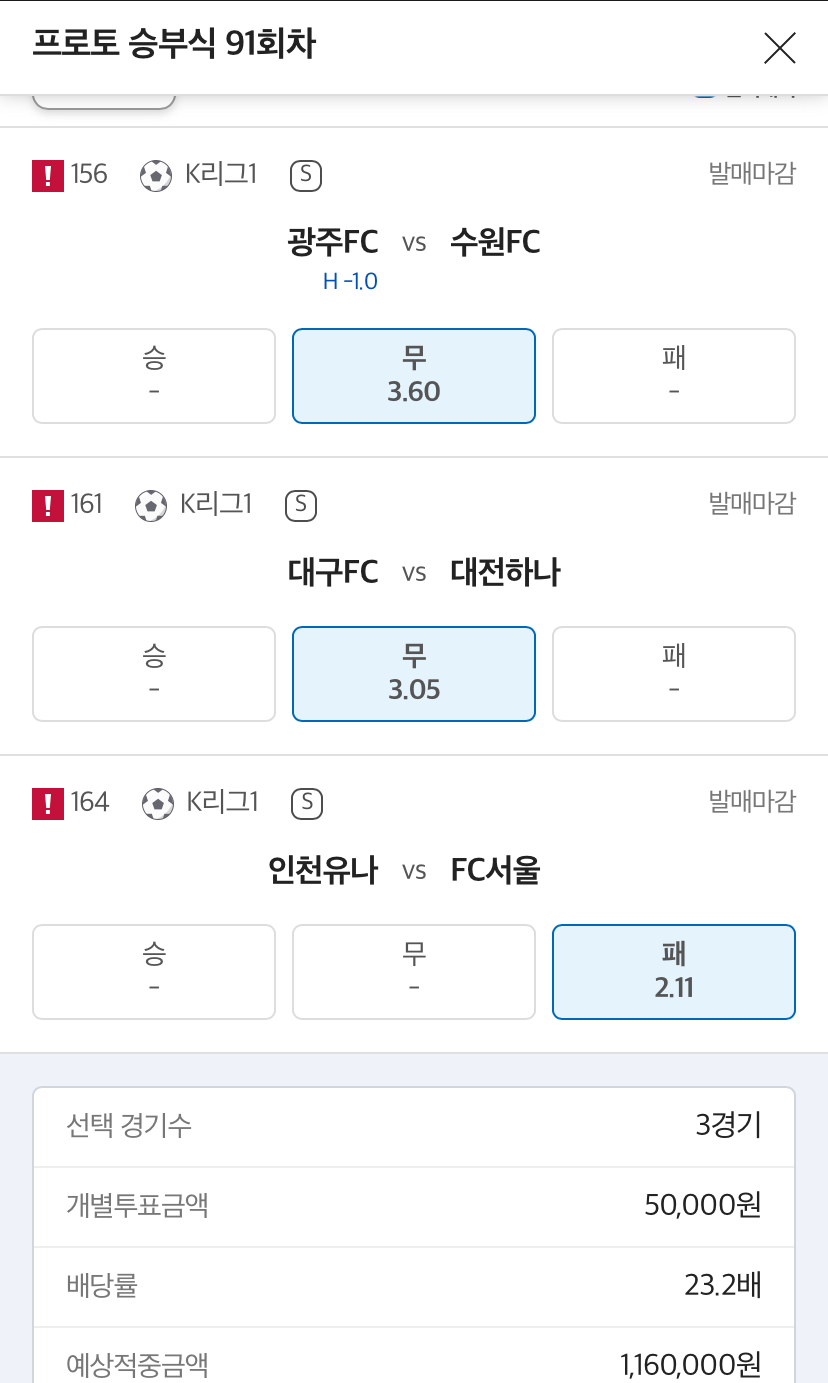Select 패 for 광주FC vs 수원FC

coord(674,376)
